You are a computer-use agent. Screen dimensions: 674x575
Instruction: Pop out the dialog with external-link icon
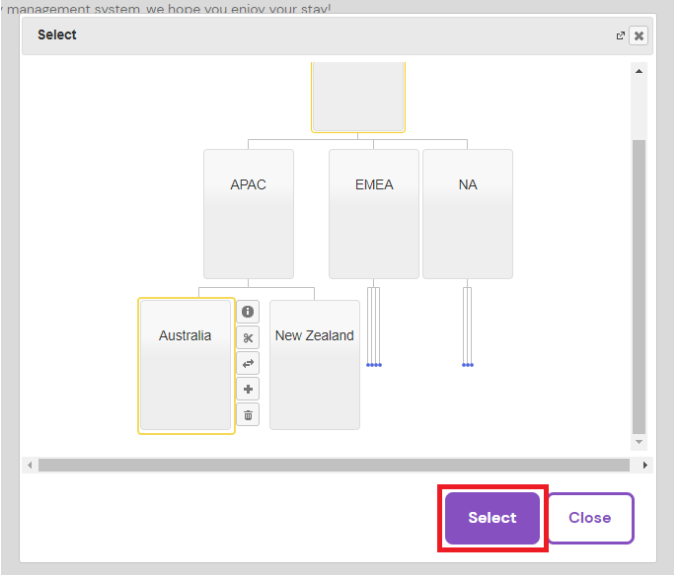point(621,35)
